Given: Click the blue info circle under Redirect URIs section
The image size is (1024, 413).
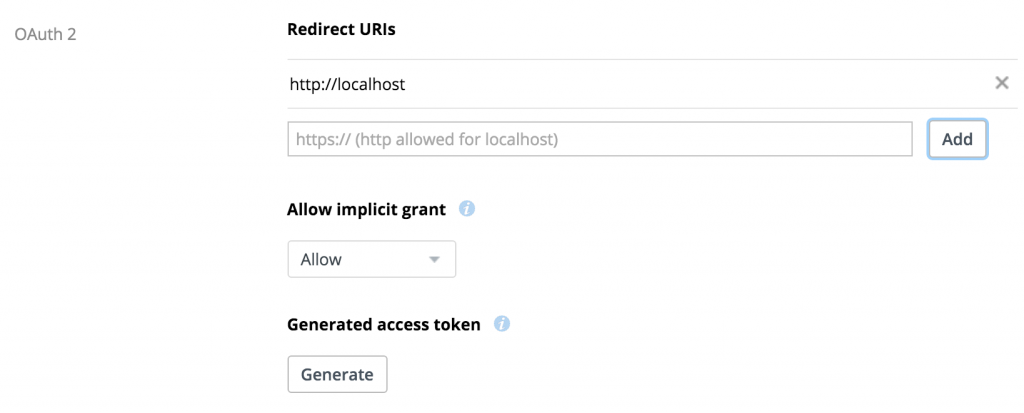Looking at the screenshot, I should [466, 209].
